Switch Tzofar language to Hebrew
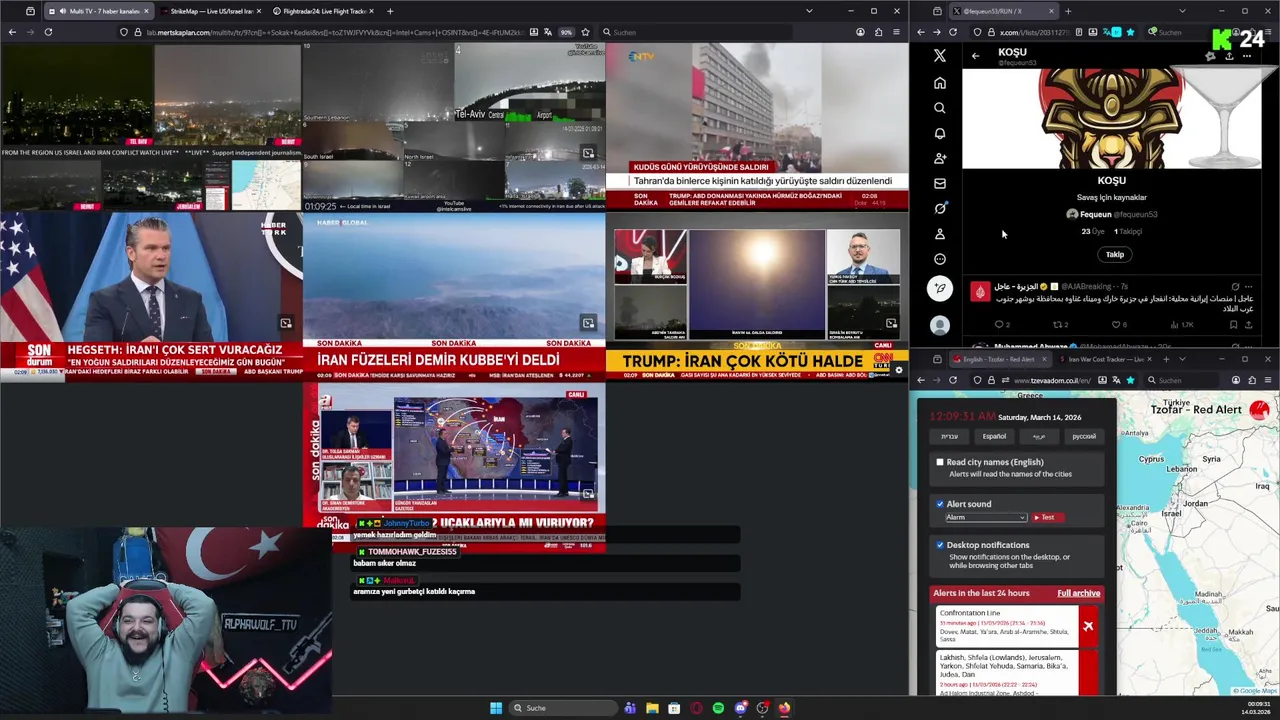The height and width of the screenshot is (720, 1280). (x=949, y=436)
